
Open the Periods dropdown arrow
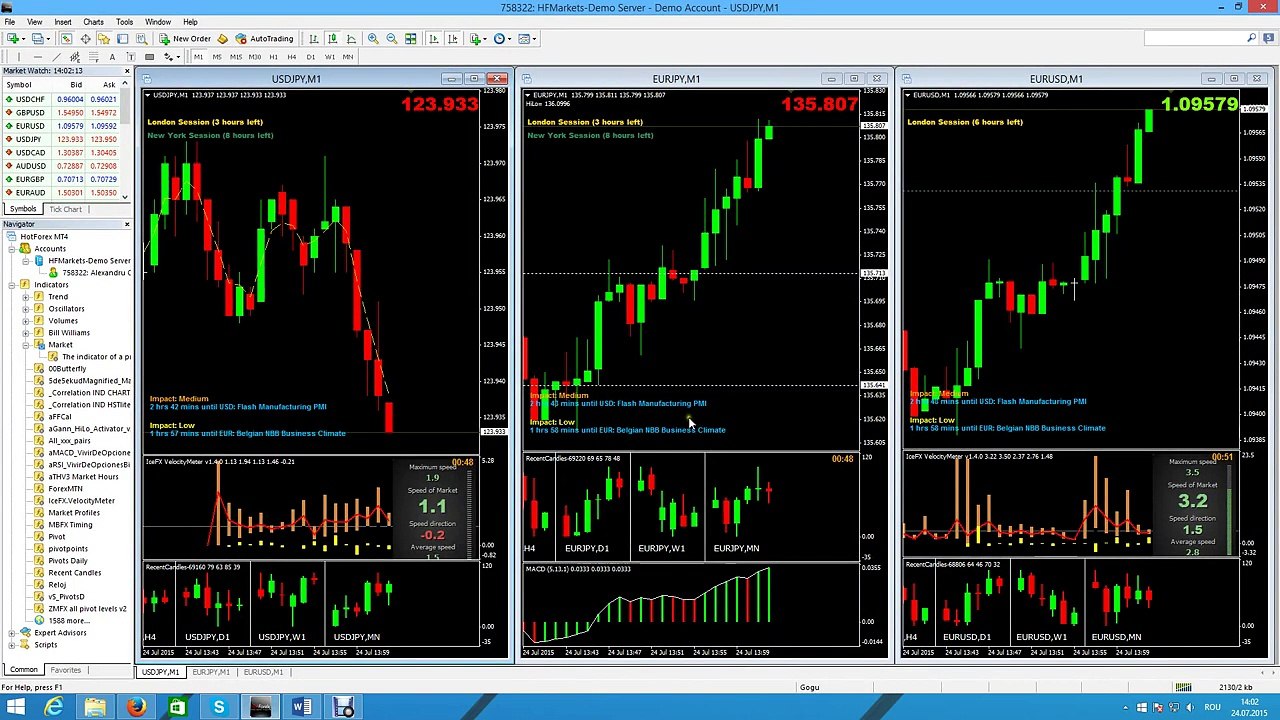pyautogui.click(x=510, y=38)
